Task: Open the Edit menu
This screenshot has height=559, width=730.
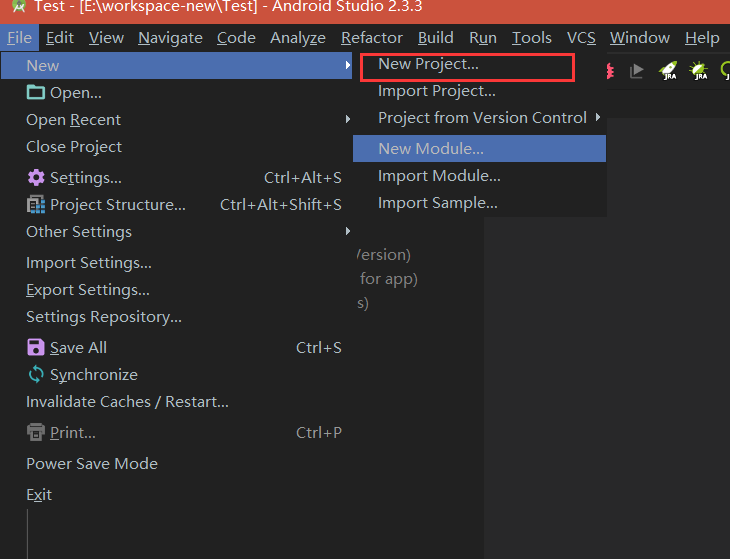Action: [60, 38]
